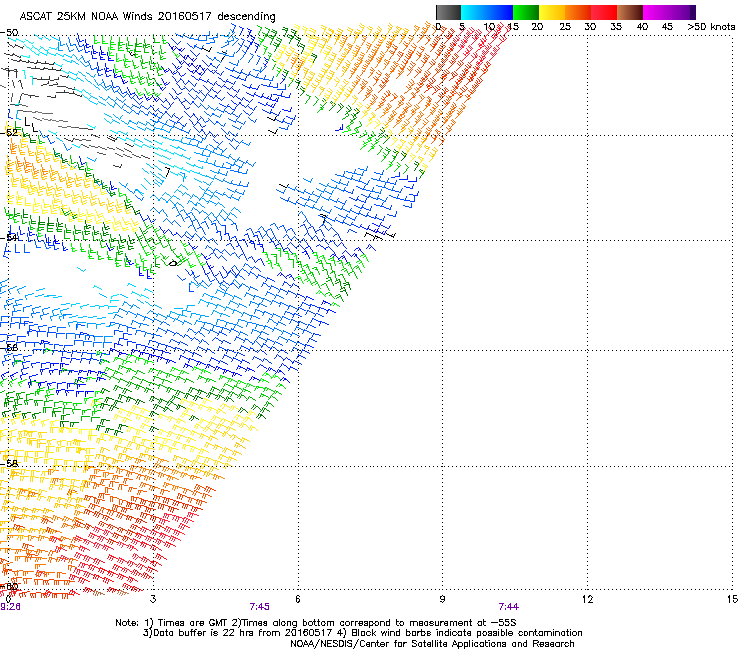
Task: Click the longitude label 9
Action: (x=442, y=599)
